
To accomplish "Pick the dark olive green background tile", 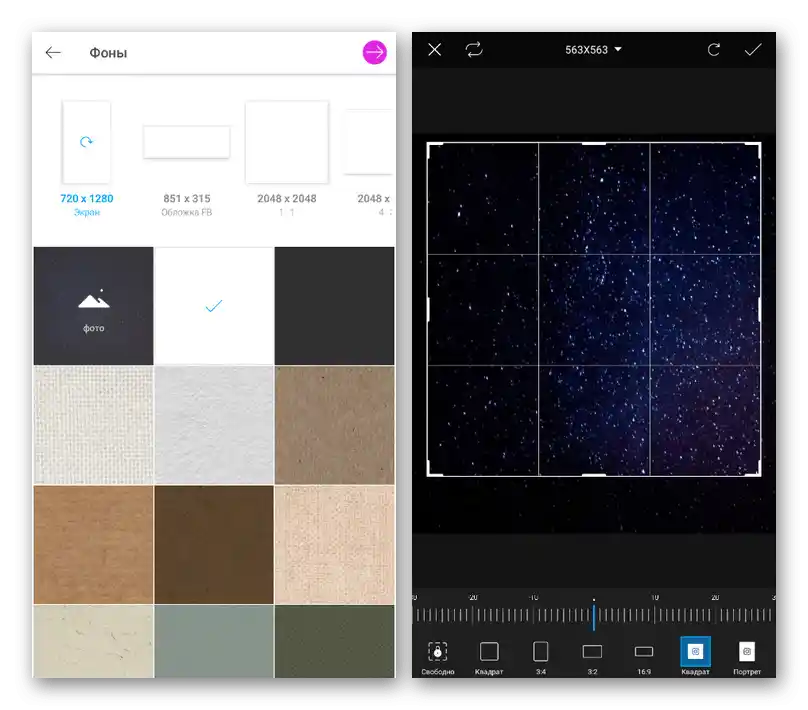I will pyautogui.click(x=334, y=641).
